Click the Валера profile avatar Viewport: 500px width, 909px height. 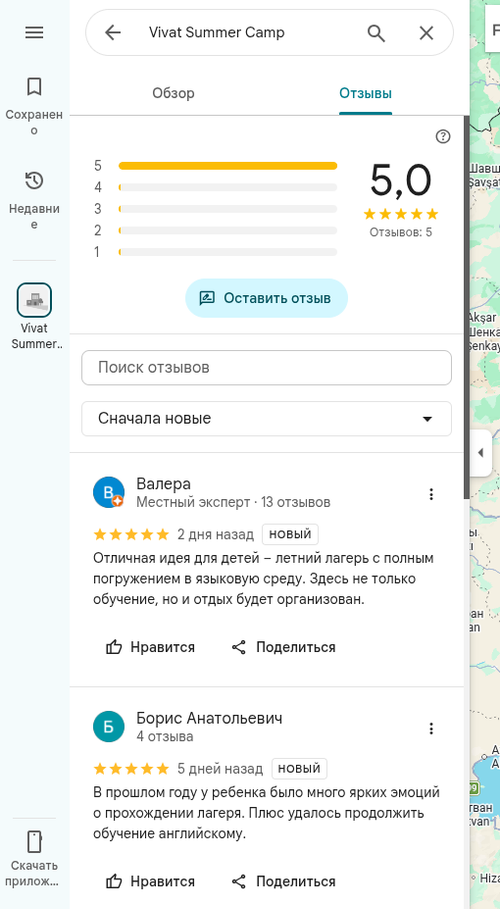(108, 492)
